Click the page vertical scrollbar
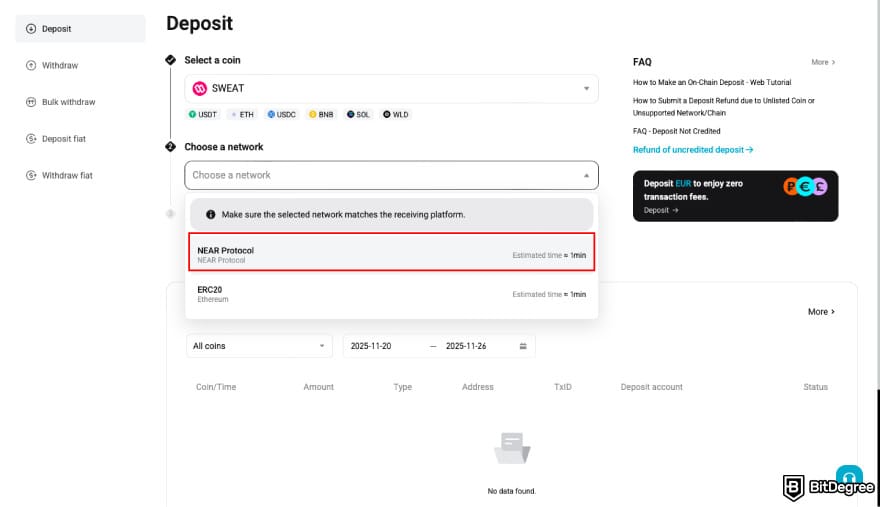This screenshot has height=507, width=880. 878,446
